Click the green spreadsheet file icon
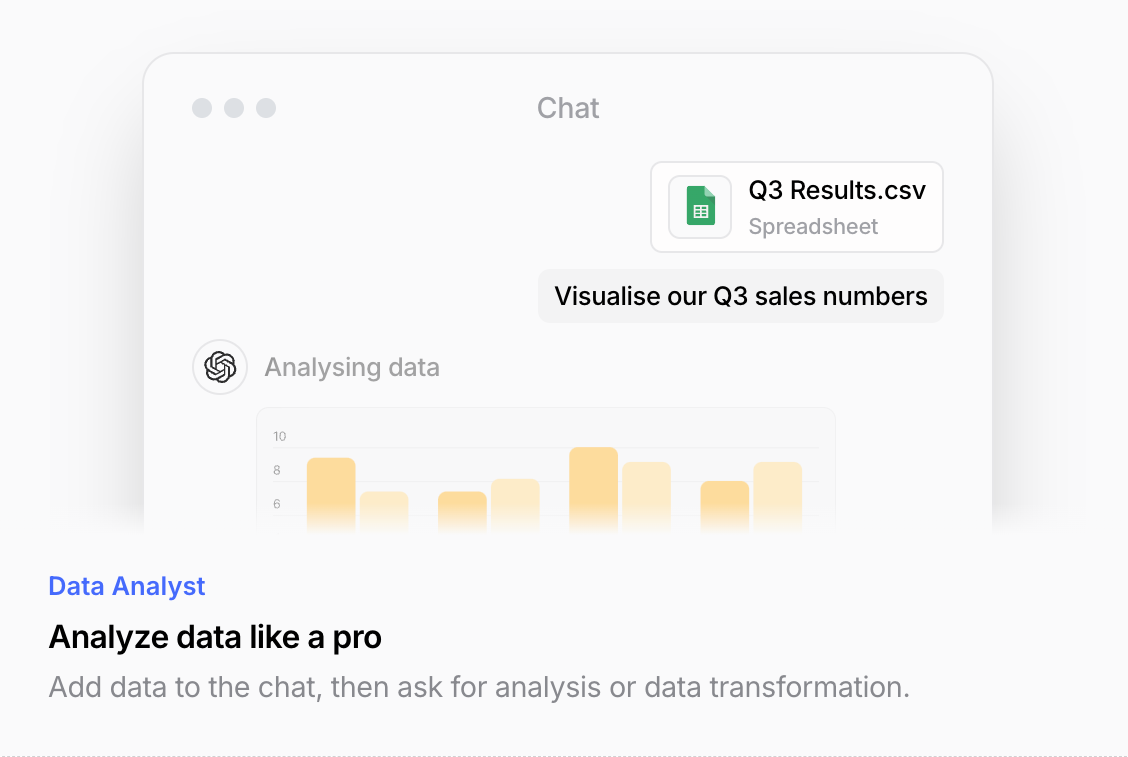The width and height of the screenshot is (1128, 757). (699, 206)
